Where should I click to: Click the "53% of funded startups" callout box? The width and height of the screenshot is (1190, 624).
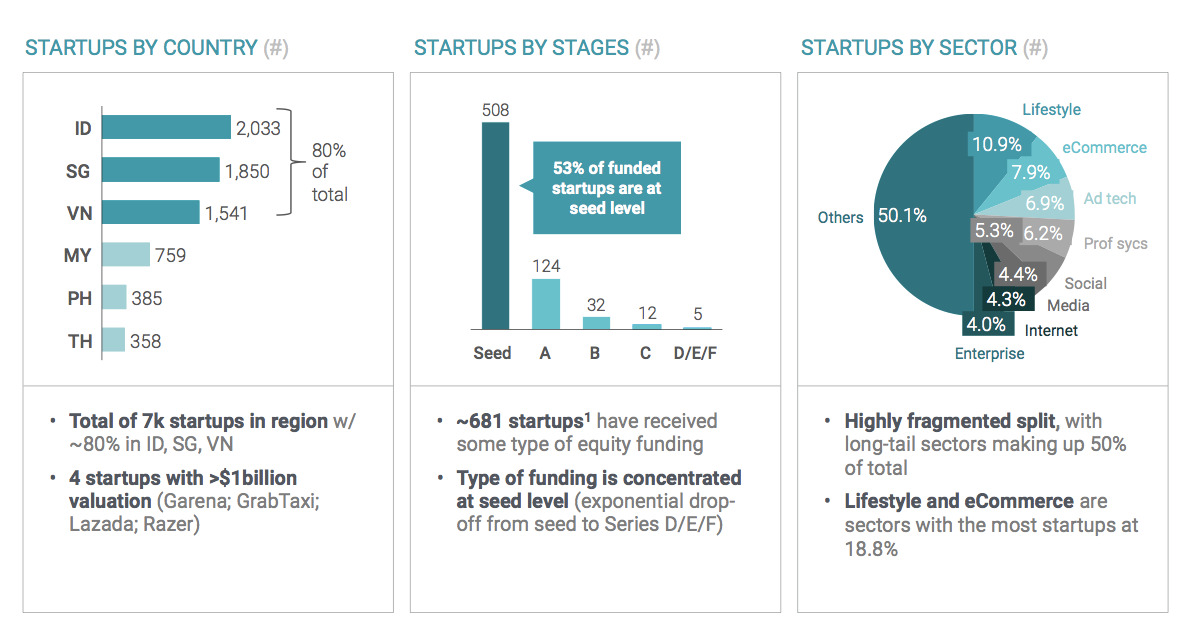tap(607, 188)
